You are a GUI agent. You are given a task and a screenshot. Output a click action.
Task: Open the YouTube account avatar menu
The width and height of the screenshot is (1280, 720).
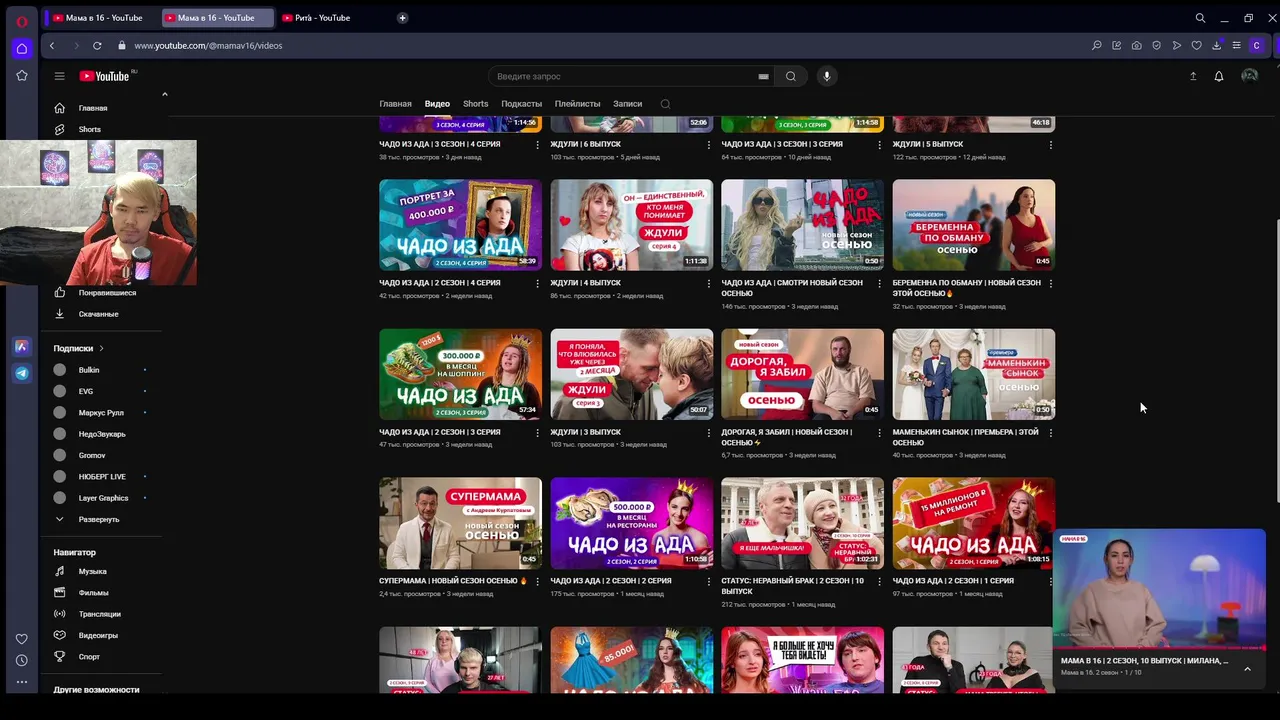click(1249, 76)
